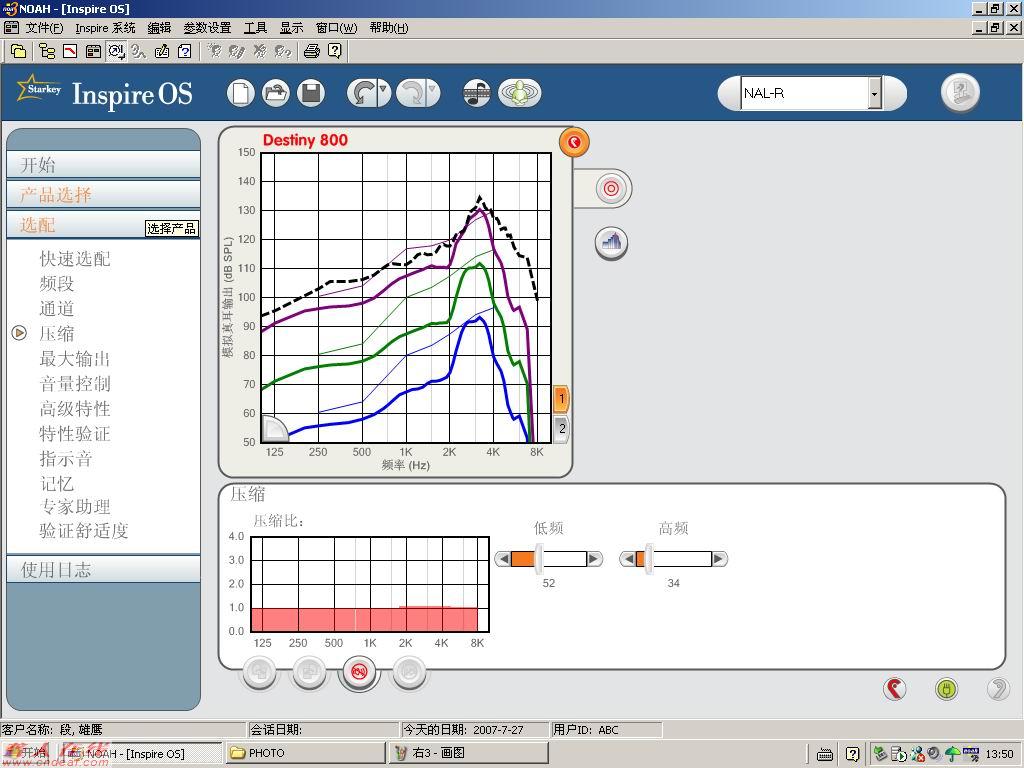
Task: Go to 快速选配 in the sidebar
Action: 74,259
